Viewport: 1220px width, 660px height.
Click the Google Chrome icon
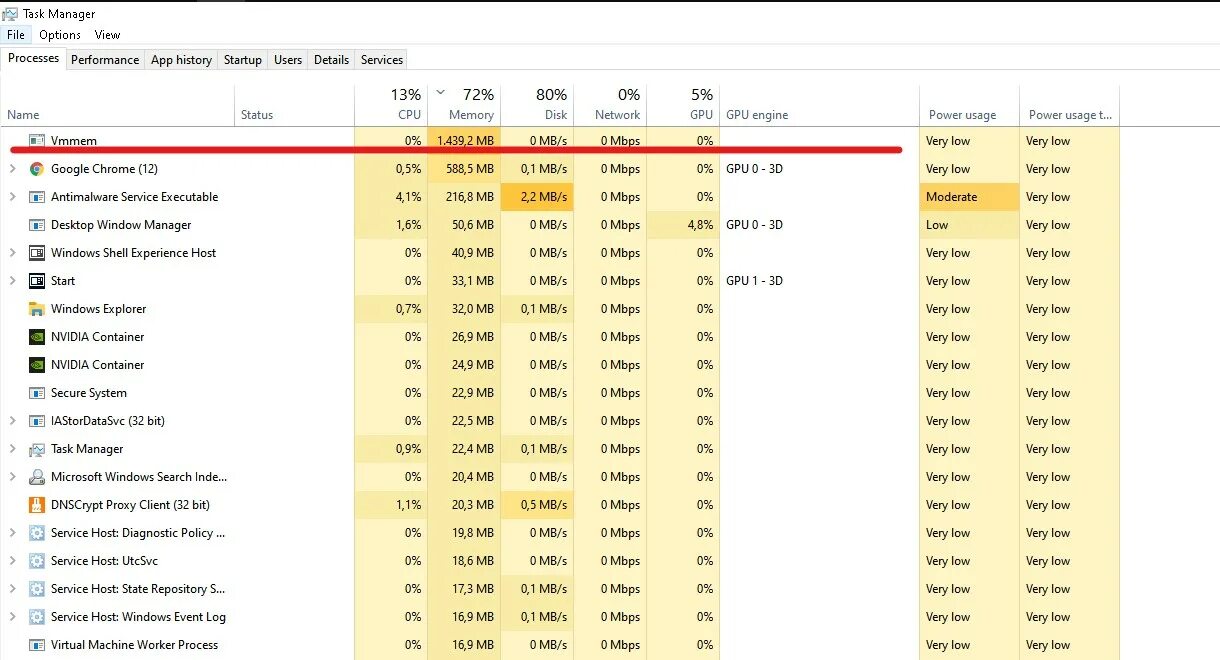tap(37, 169)
